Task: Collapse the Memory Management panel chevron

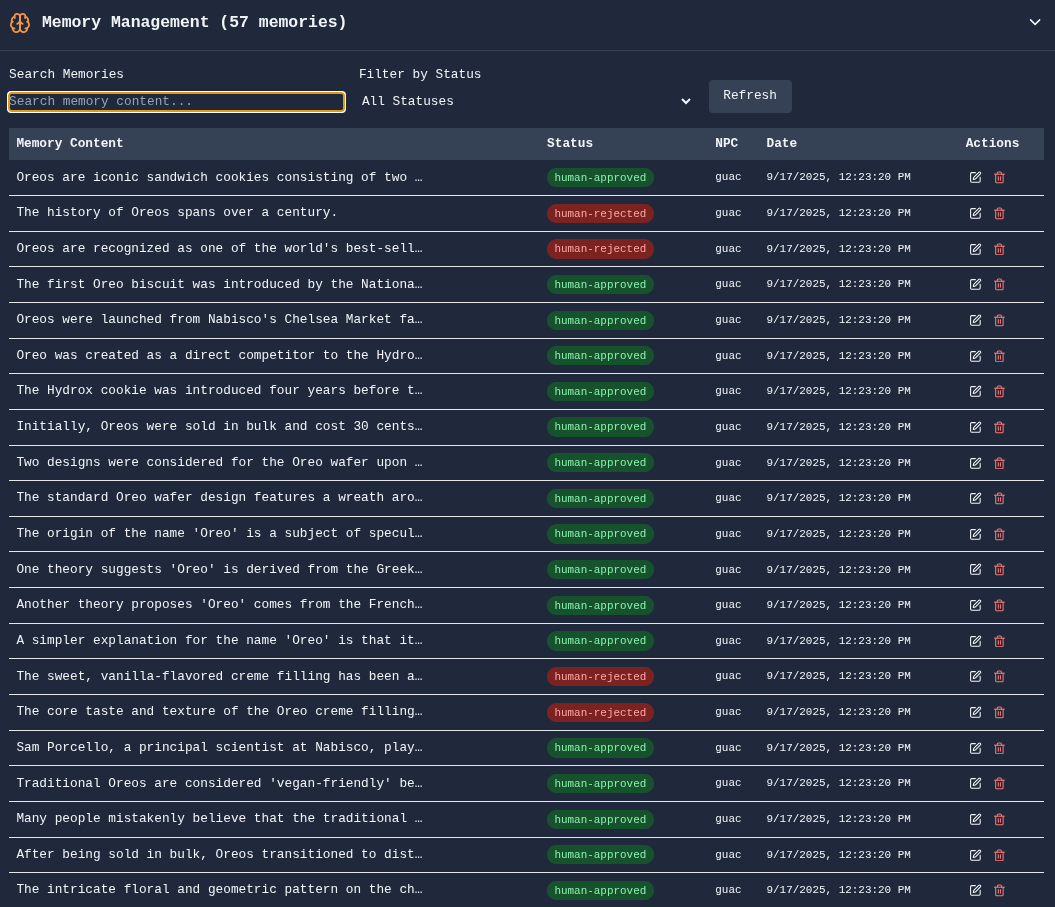Action: pyautogui.click(x=1035, y=22)
